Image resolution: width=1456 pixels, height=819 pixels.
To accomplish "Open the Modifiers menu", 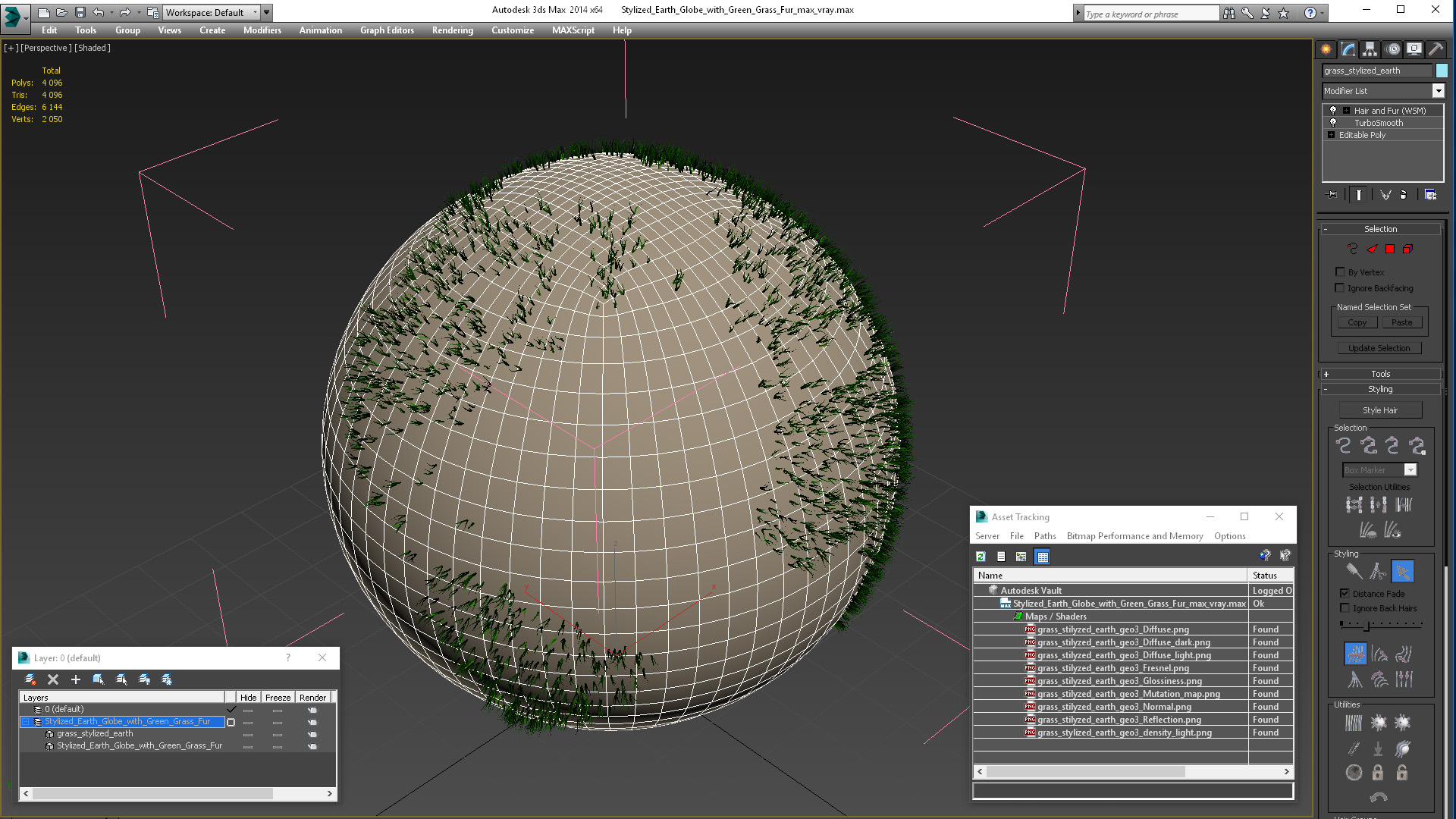I will [262, 30].
